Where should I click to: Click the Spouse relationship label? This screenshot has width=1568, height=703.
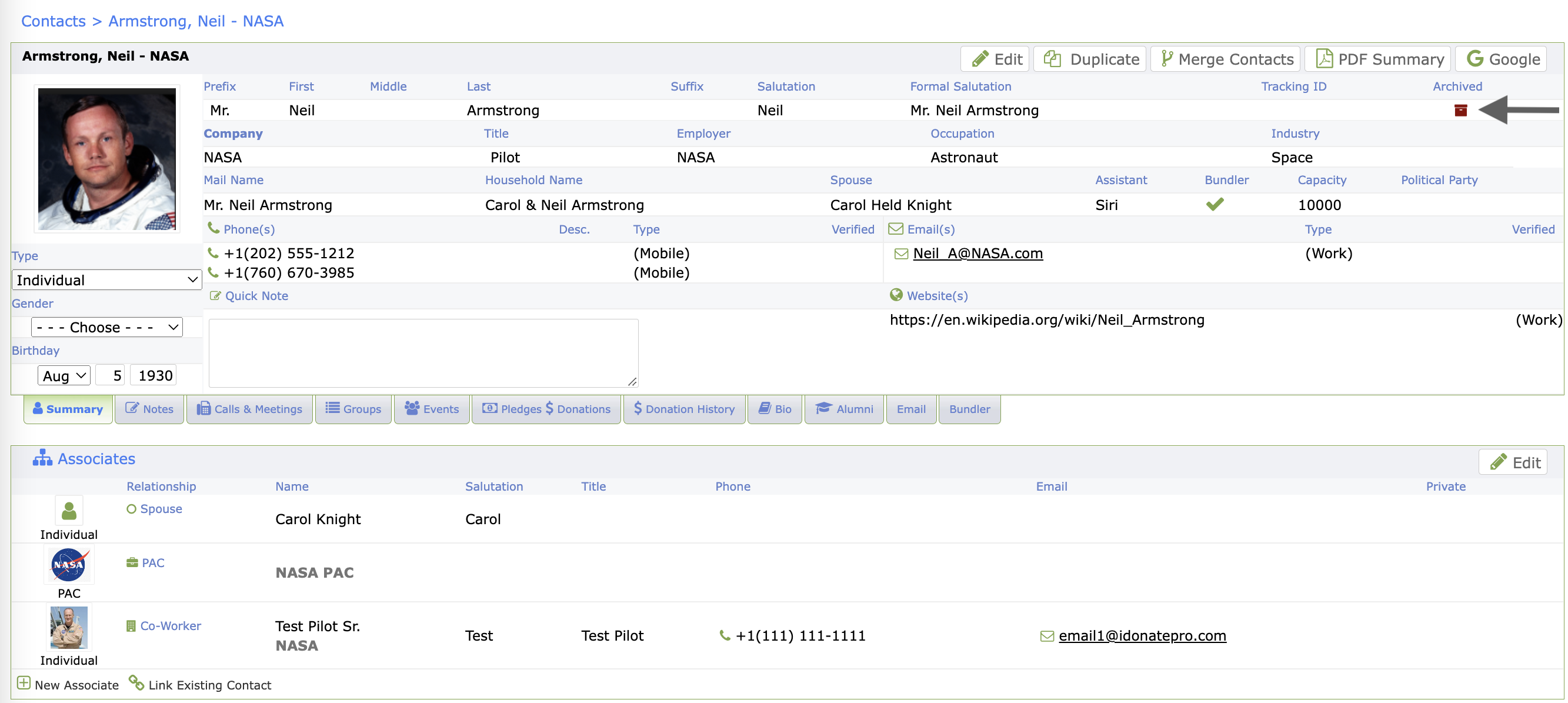tap(161, 509)
